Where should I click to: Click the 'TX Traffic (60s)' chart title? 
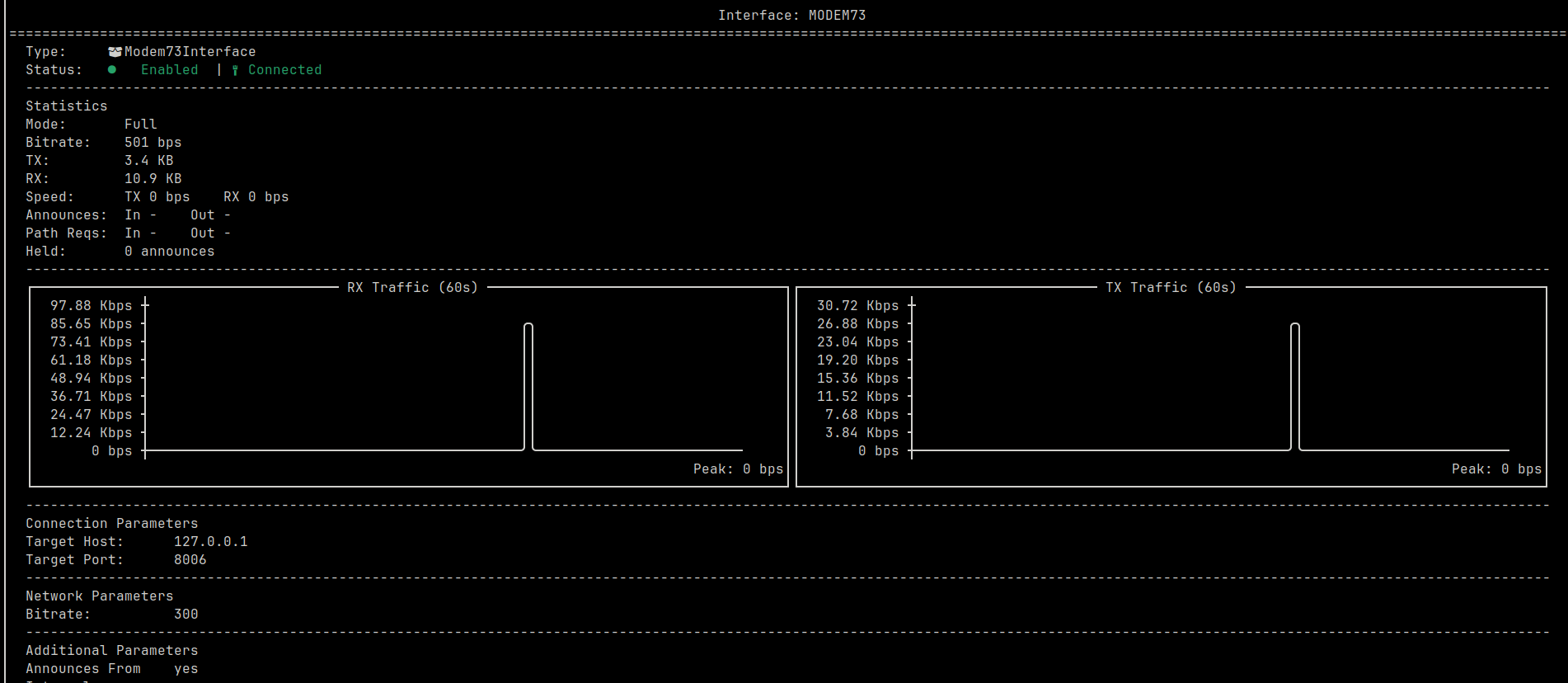[x=1171, y=288]
